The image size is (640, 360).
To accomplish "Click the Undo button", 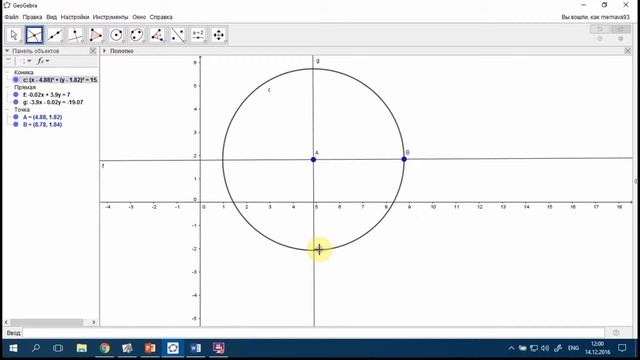I will click(600, 29).
